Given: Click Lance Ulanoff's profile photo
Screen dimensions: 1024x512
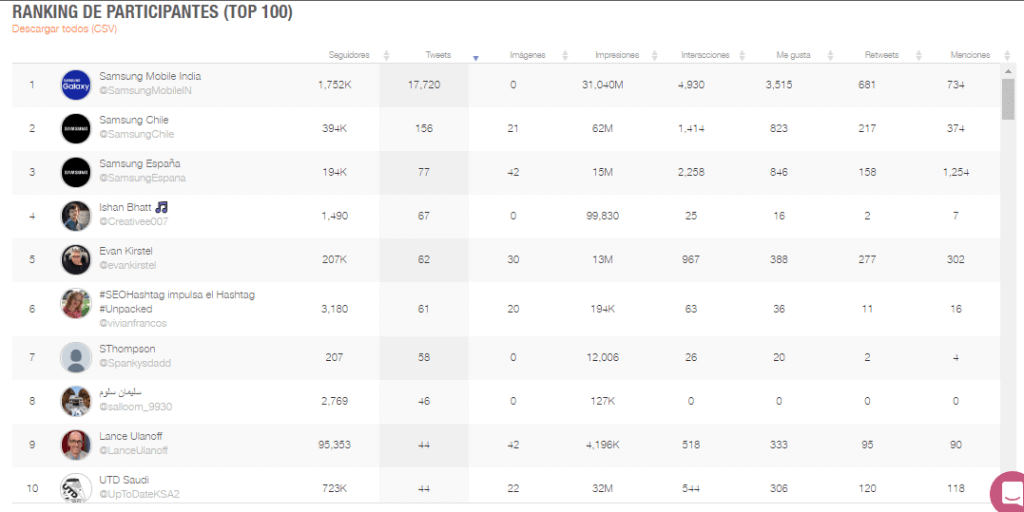Looking at the screenshot, I should pos(76,445).
